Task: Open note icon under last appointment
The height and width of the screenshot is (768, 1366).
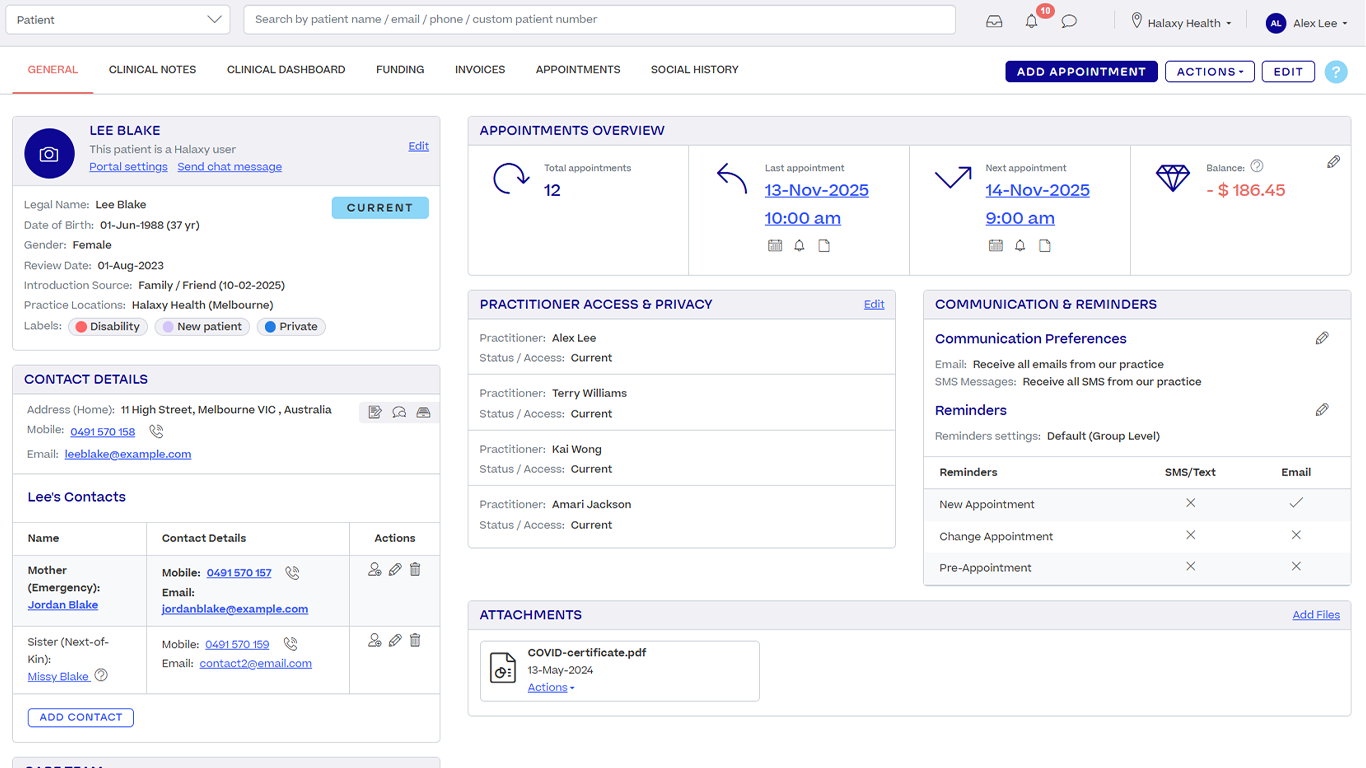Action: [x=824, y=246]
